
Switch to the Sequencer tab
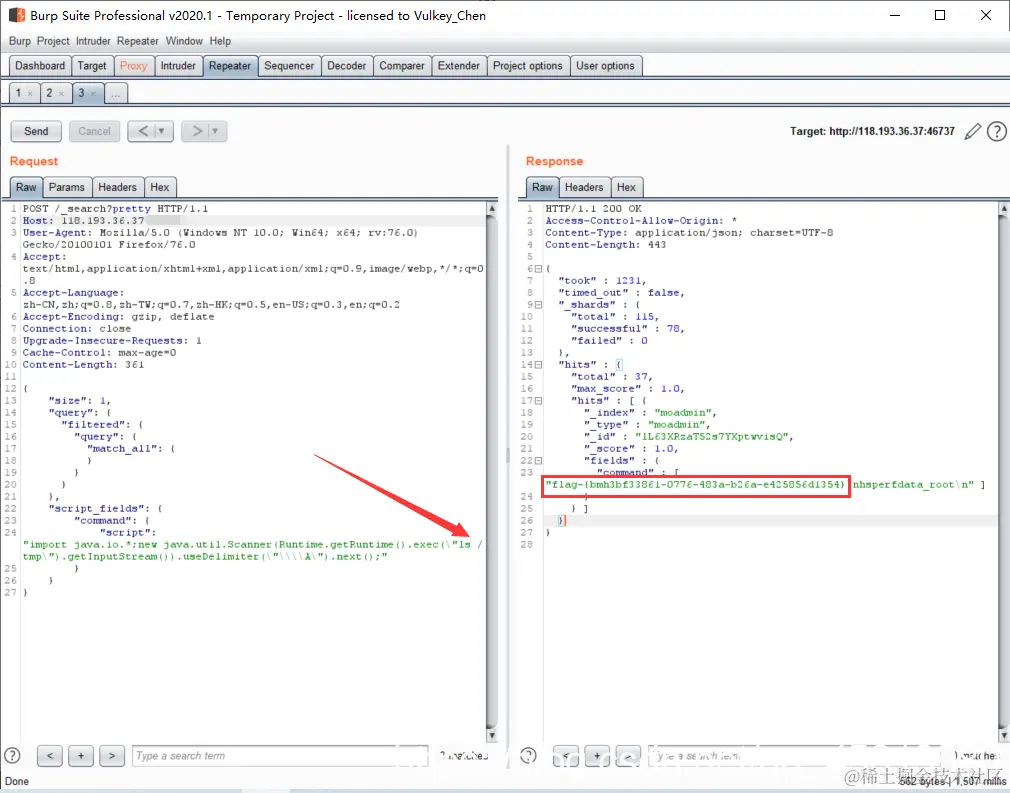[x=289, y=66]
